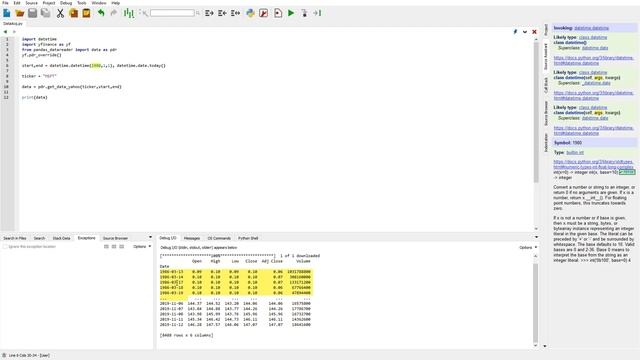Click the editor pin icon
The width and height of the screenshot is (640, 360).
tap(515, 32)
